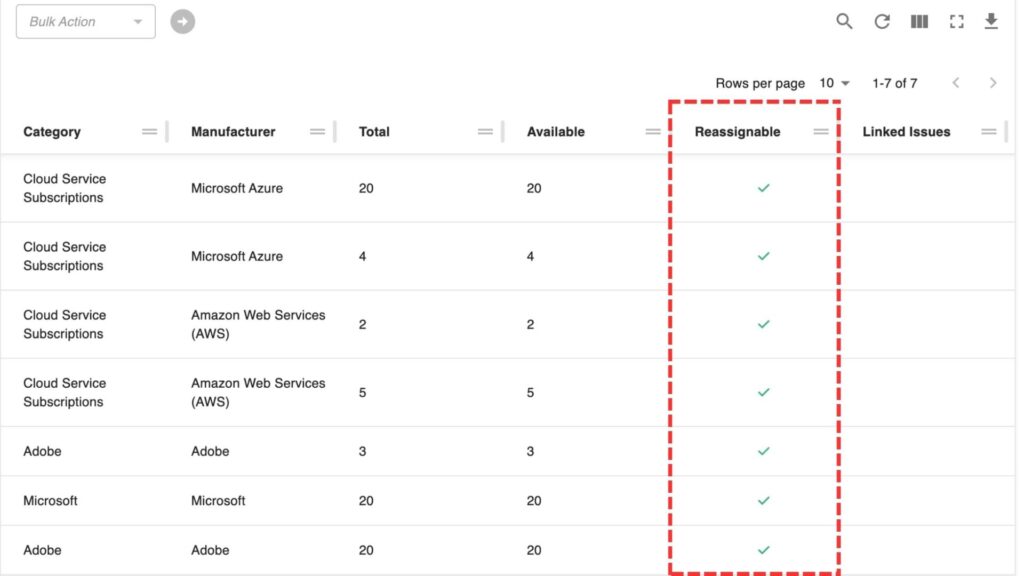1024x576 pixels.
Task: Expand the rows per page selector
Action: 834,83
